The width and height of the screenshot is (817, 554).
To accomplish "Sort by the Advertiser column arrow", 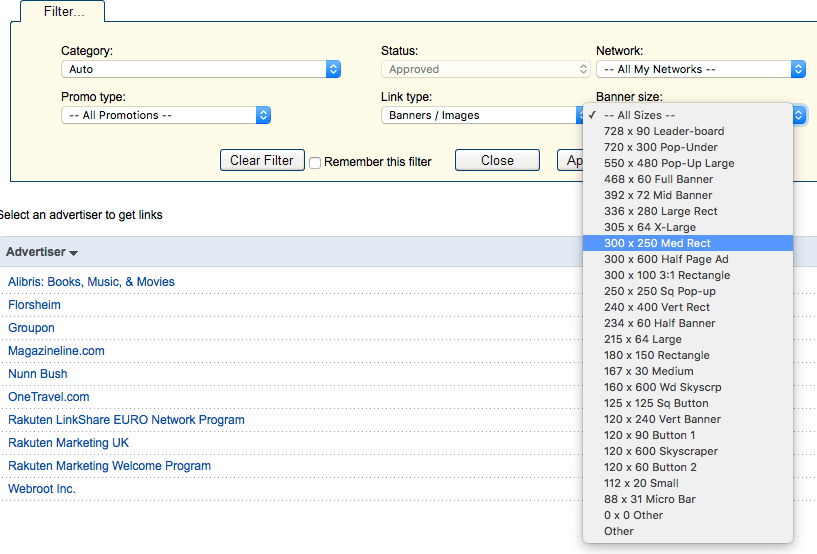I will [73, 253].
